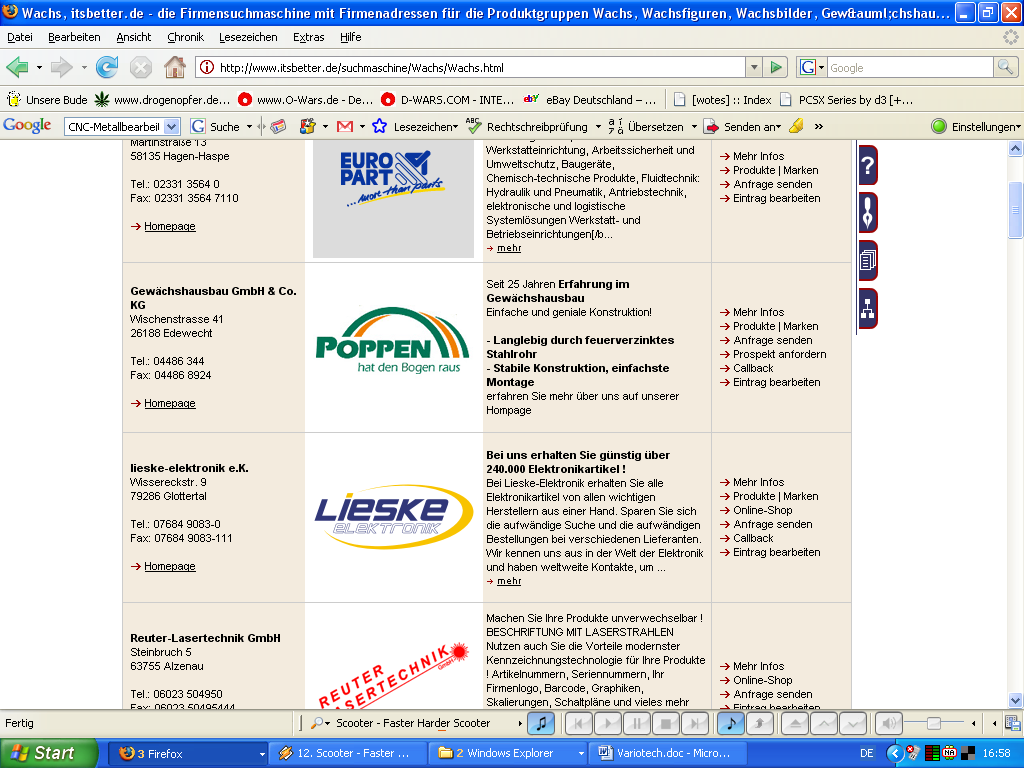The width and height of the screenshot is (1024, 768).
Task: Click the greyed stop loading button
Action: 140,67
